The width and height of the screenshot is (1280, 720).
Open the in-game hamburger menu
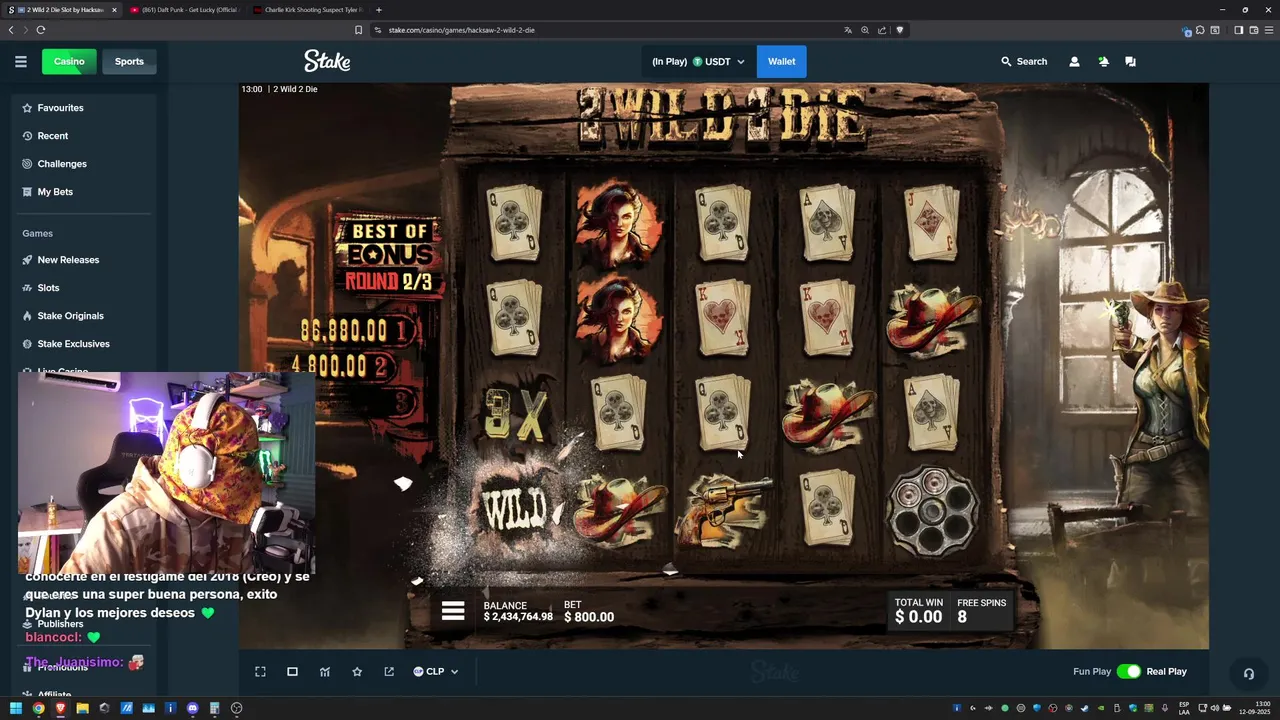[x=453, y=611]
